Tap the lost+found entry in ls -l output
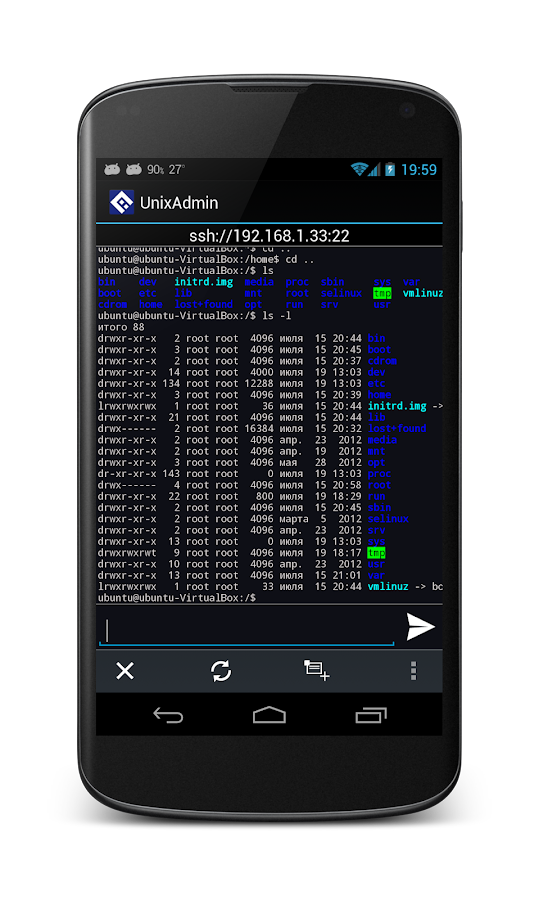Image resolution: width=539 pixels, height=900 pixels. coord(397,428)
